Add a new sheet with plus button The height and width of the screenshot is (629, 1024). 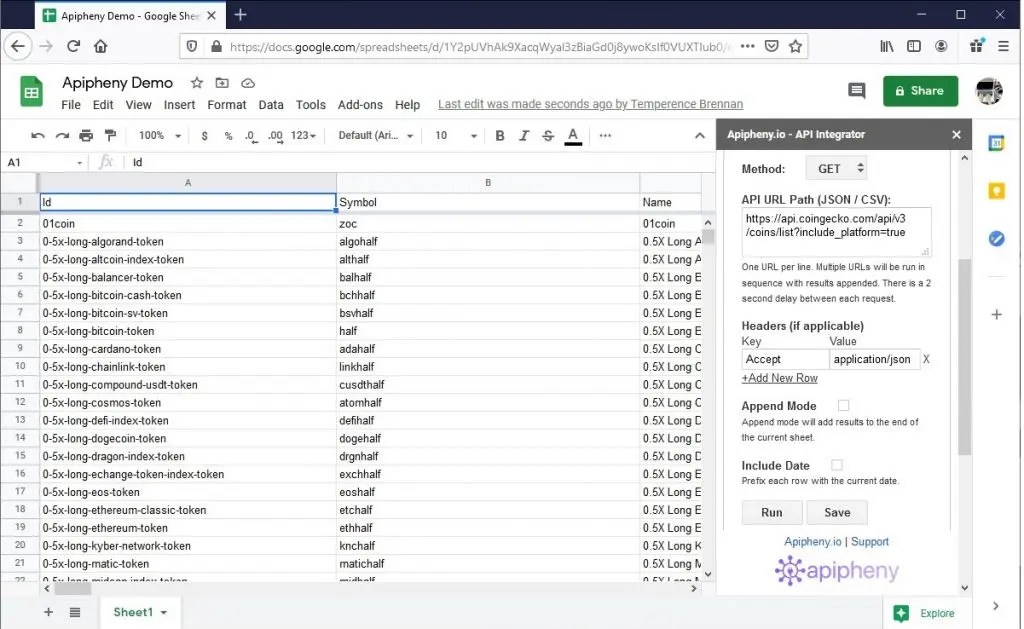48,612
